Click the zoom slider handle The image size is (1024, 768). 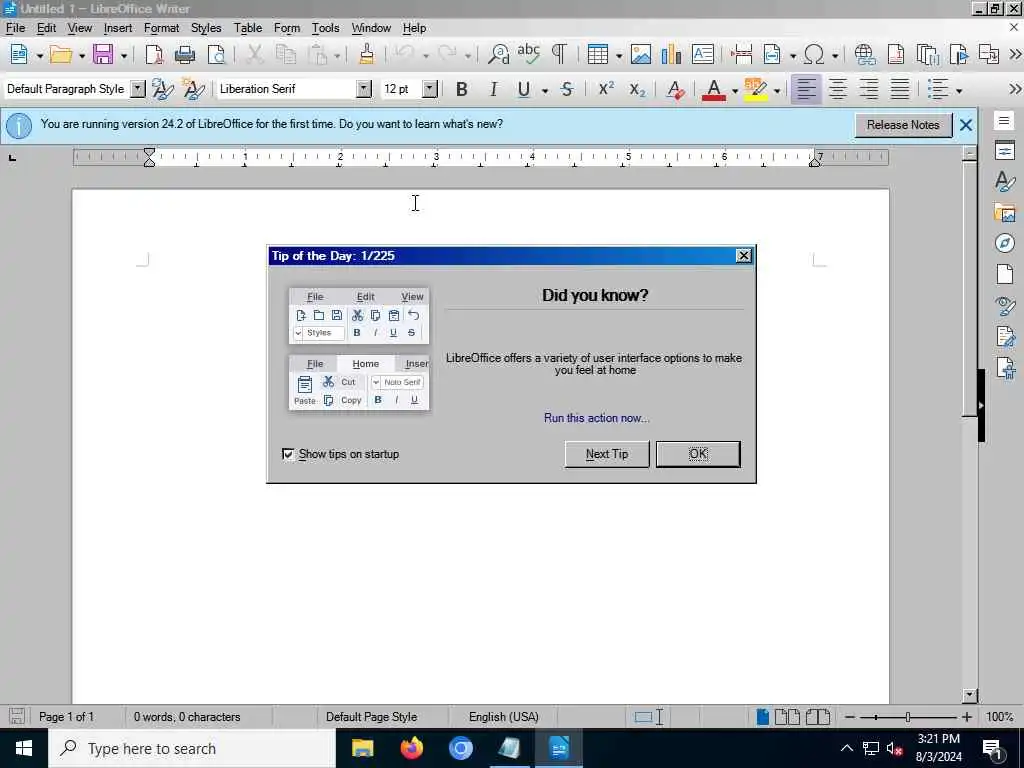[x=908, y=717]
